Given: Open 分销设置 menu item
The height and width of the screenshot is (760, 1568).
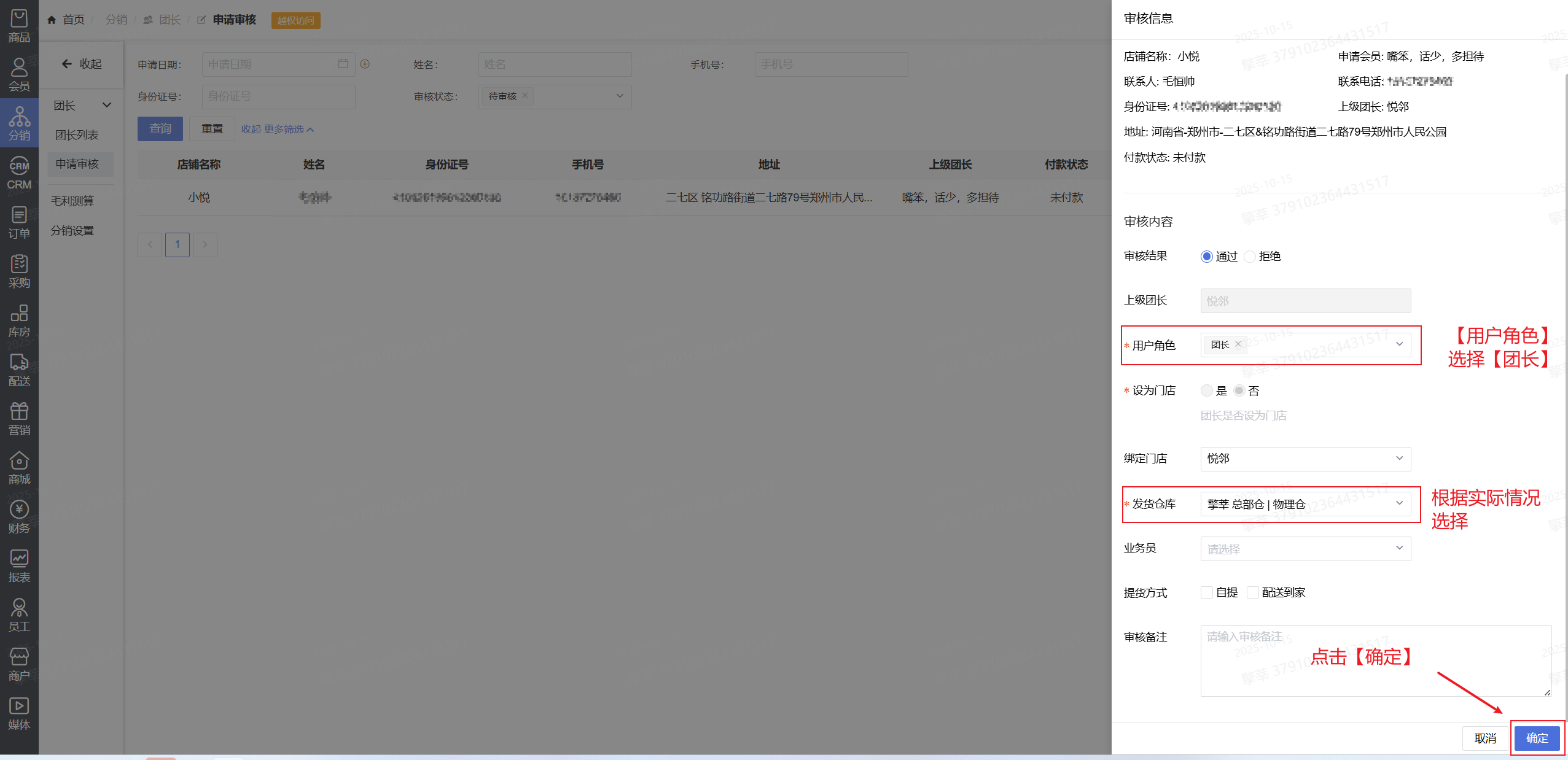Looking at the screenshot, I should [72, 231].
